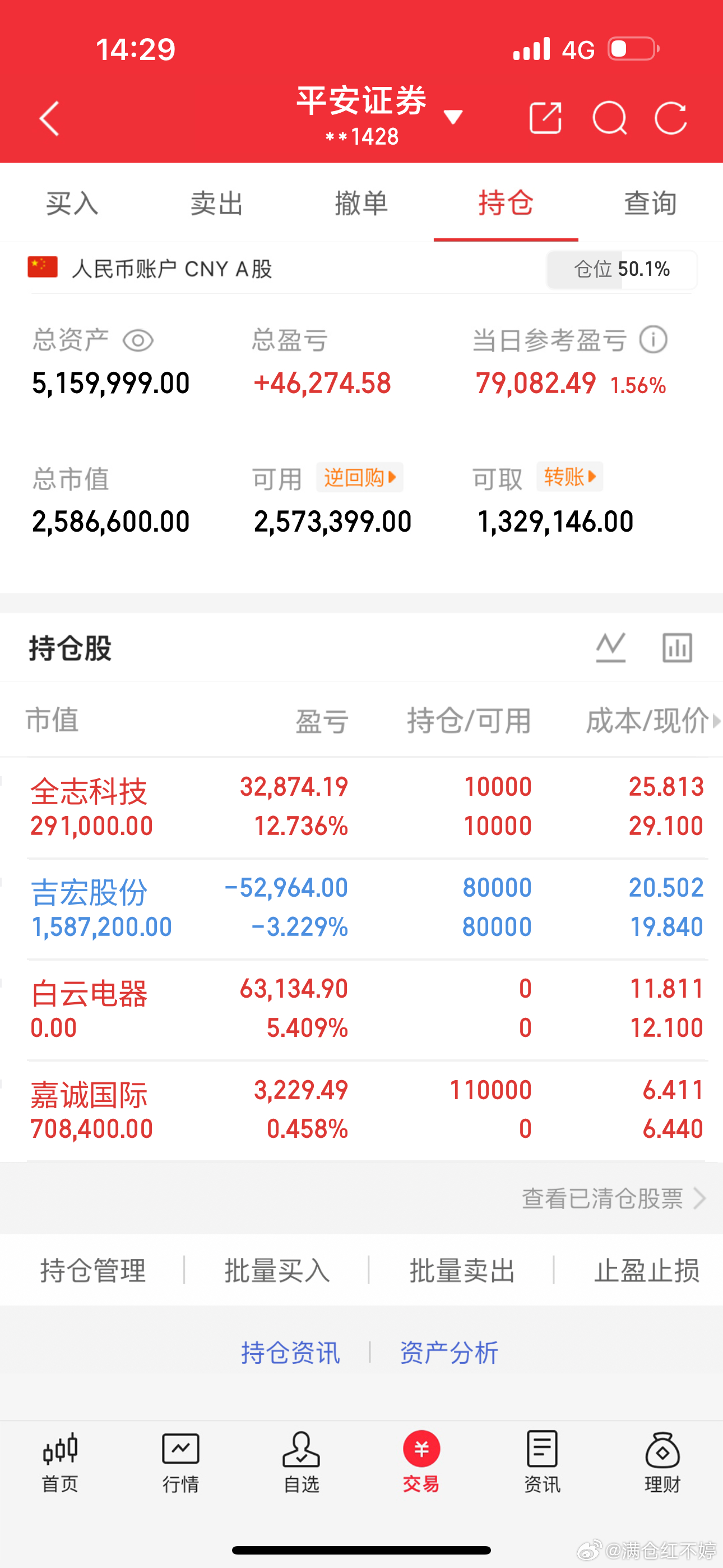Image resolution: width=723 pixels, height=1568 pixels.
Task: Open info icon beside 当日参考盈亏
Action: 654,339
